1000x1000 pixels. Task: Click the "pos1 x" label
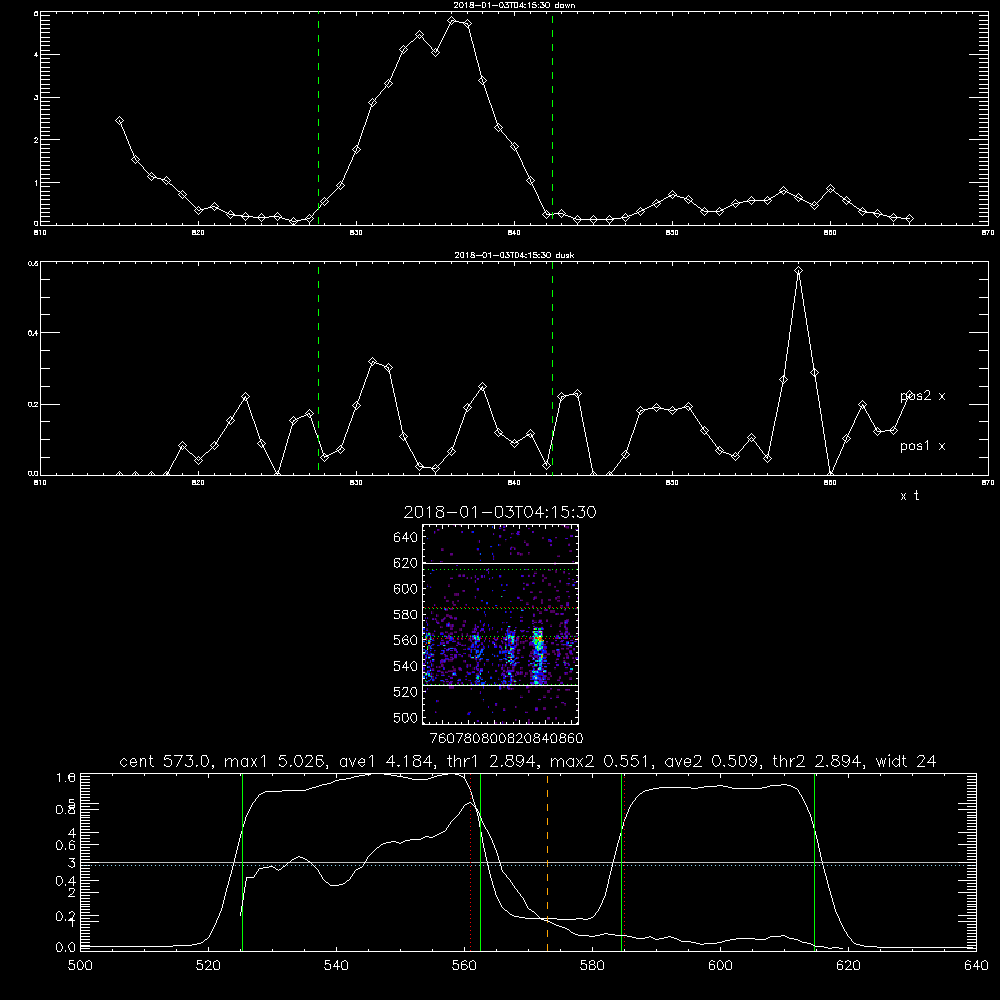pyautogui.click(x=923, y=446)
